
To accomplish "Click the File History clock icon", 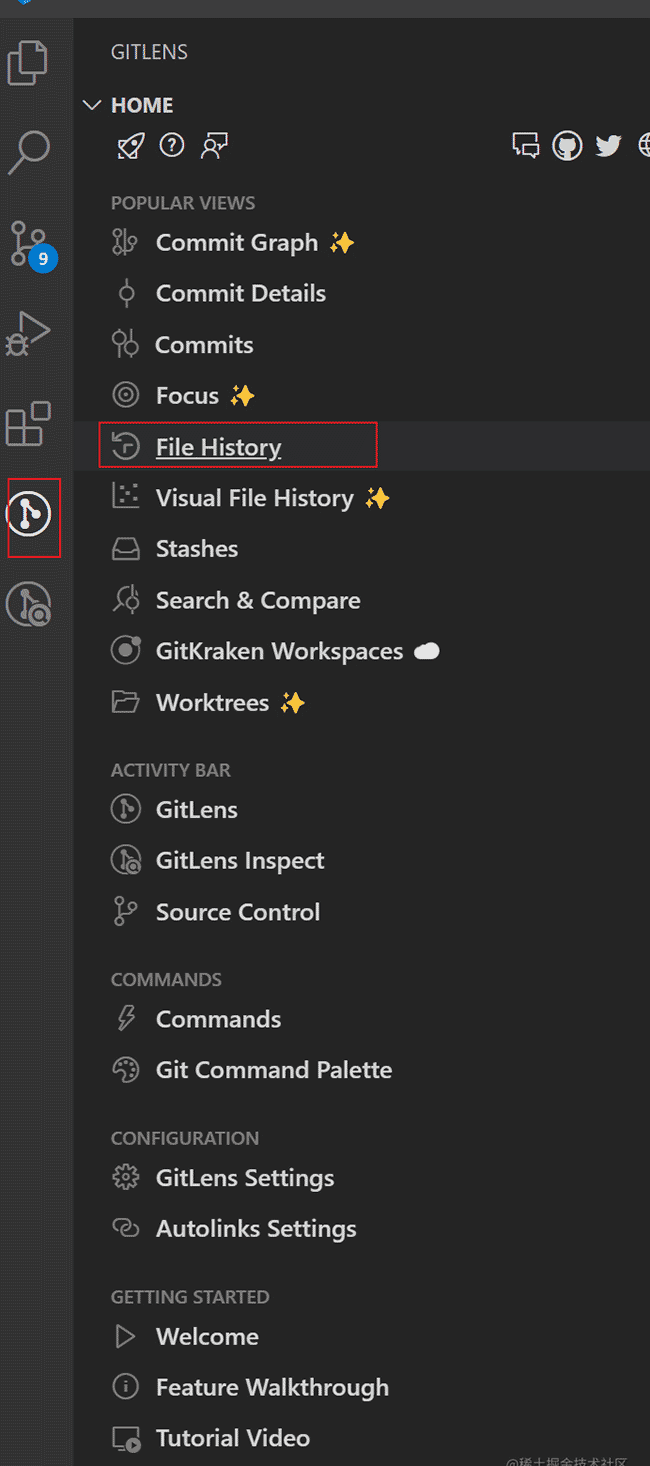I will [x=125, y=446].
